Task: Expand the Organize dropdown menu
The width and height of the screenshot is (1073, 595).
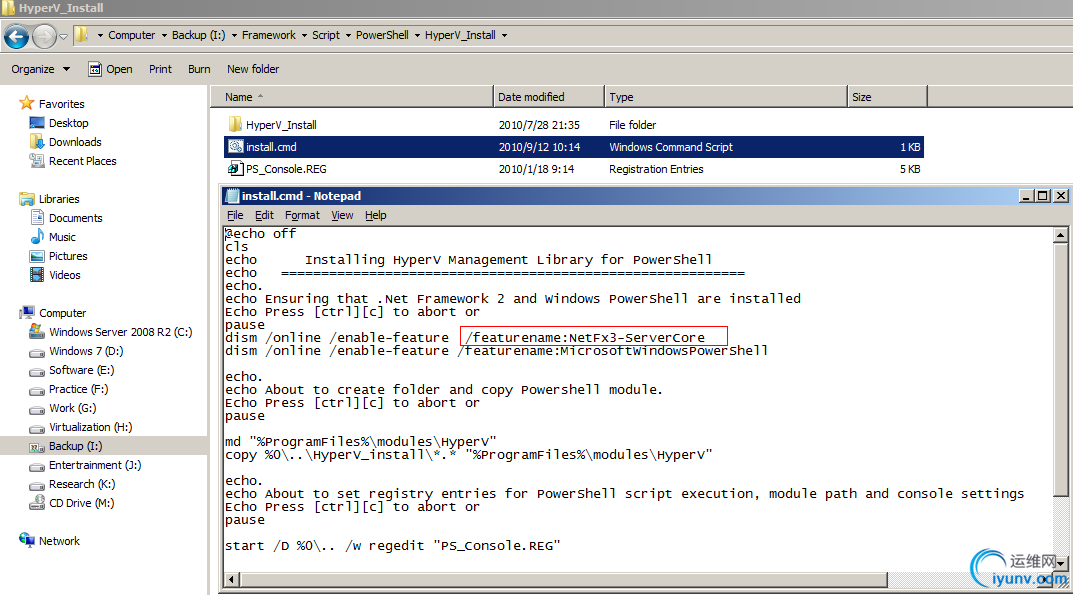Action: tap(40, 69)
